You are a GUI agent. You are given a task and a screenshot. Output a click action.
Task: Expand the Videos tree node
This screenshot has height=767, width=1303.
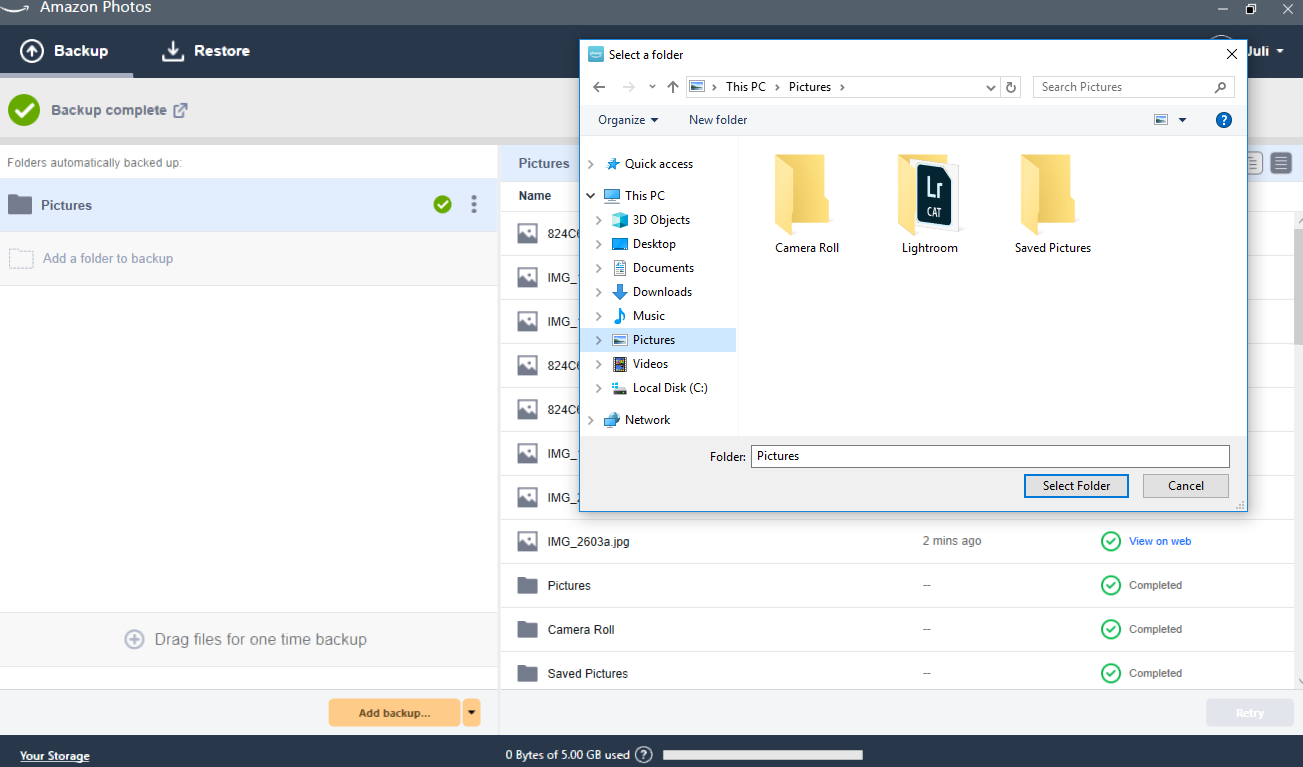click(x=599, y=364)
